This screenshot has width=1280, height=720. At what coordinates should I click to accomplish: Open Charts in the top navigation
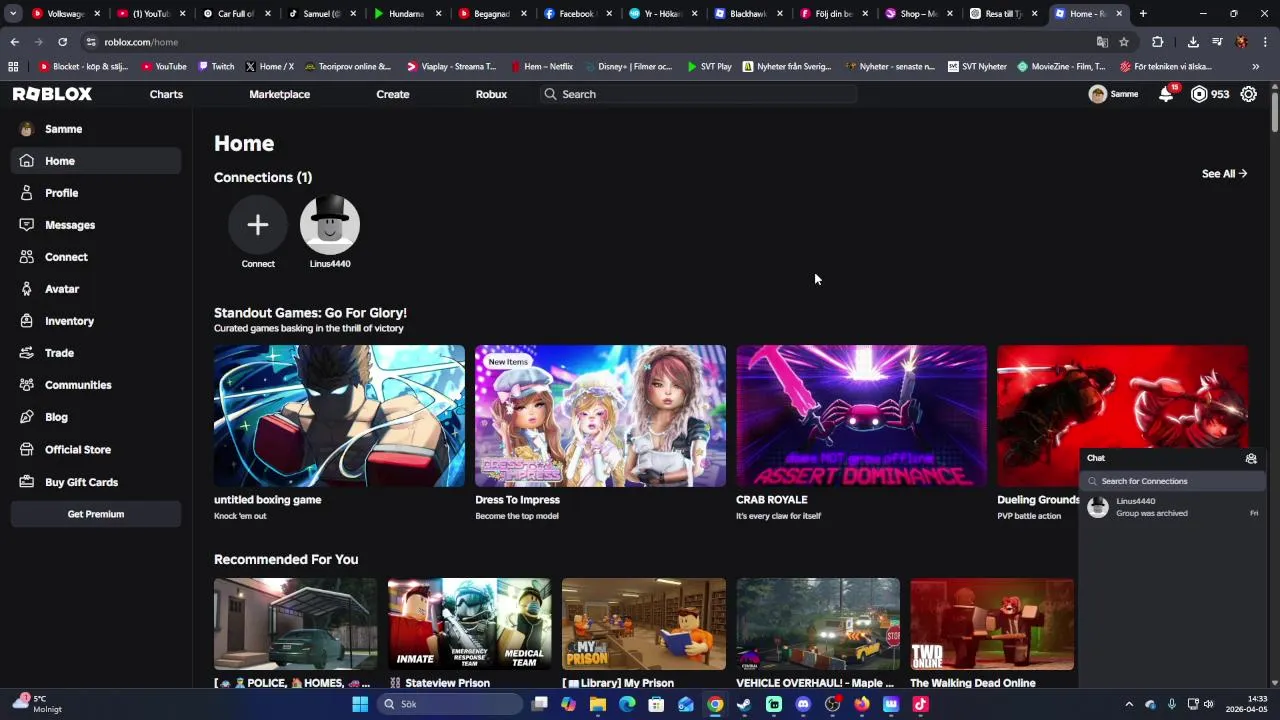coord(166,94)
